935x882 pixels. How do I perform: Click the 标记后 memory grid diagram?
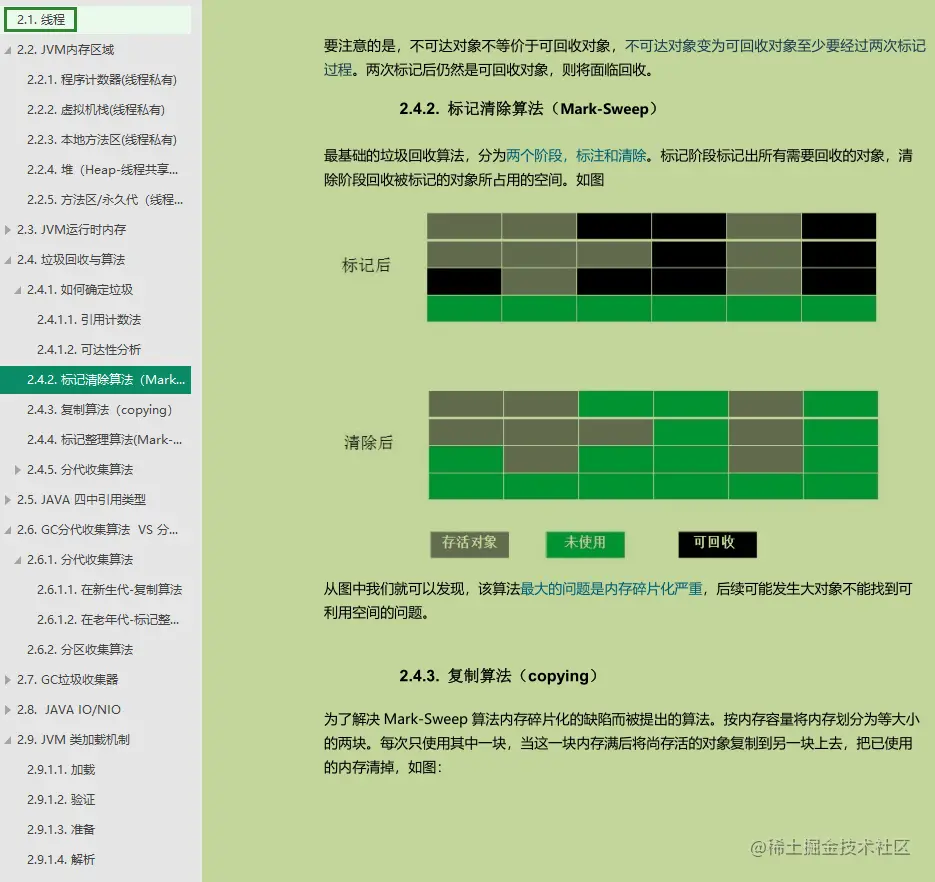point(651,267)
